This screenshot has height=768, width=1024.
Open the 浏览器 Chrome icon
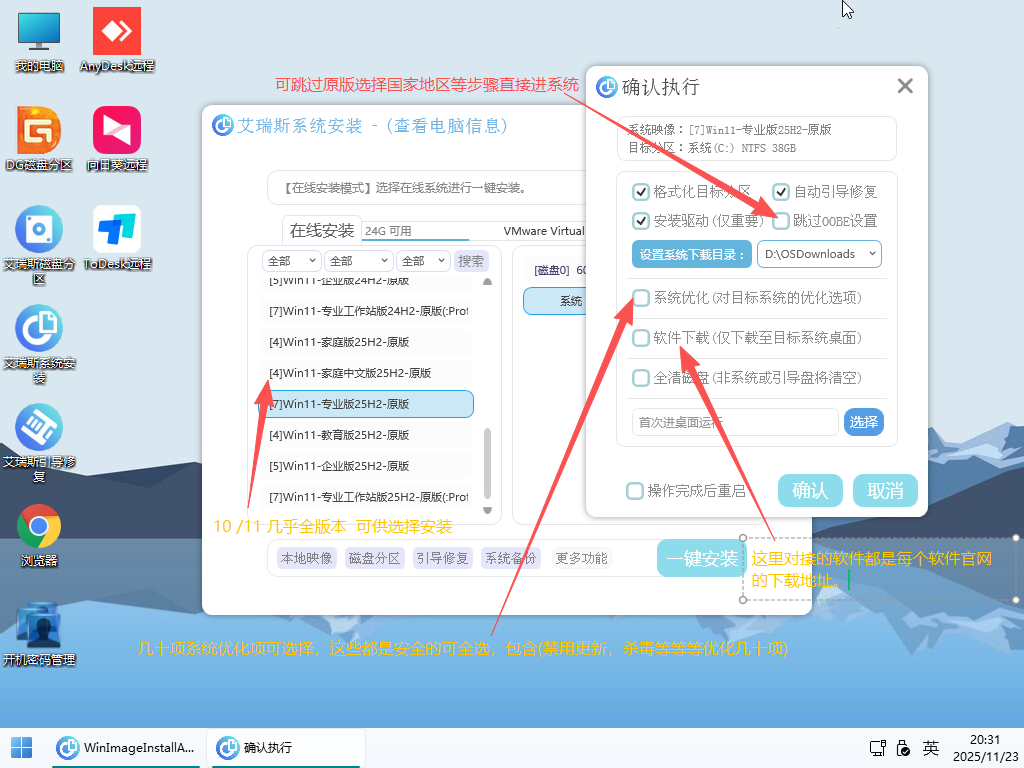pyautogui.click(x=39, y=526)
